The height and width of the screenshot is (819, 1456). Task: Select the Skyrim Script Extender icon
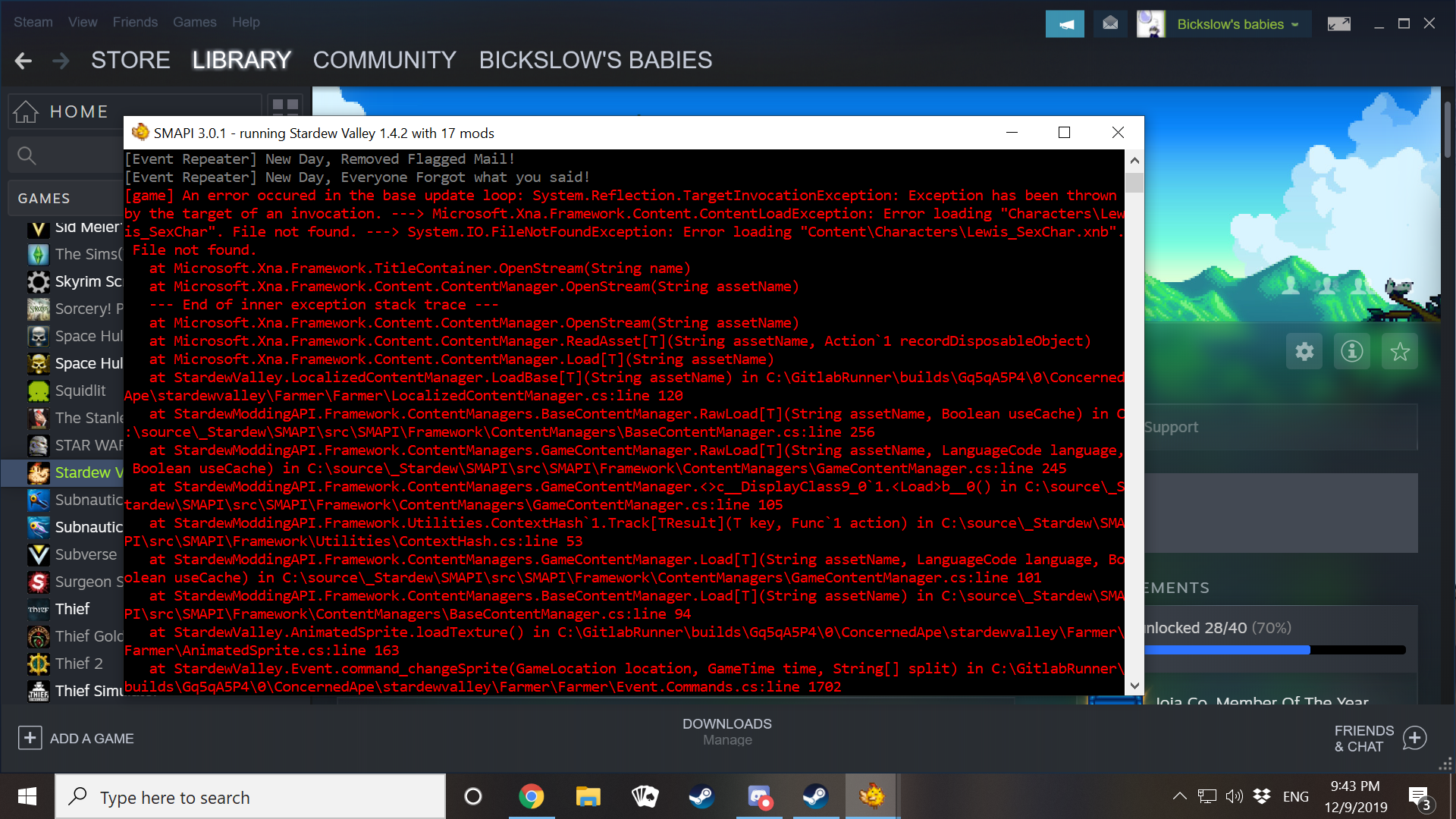tap(39, 282)
